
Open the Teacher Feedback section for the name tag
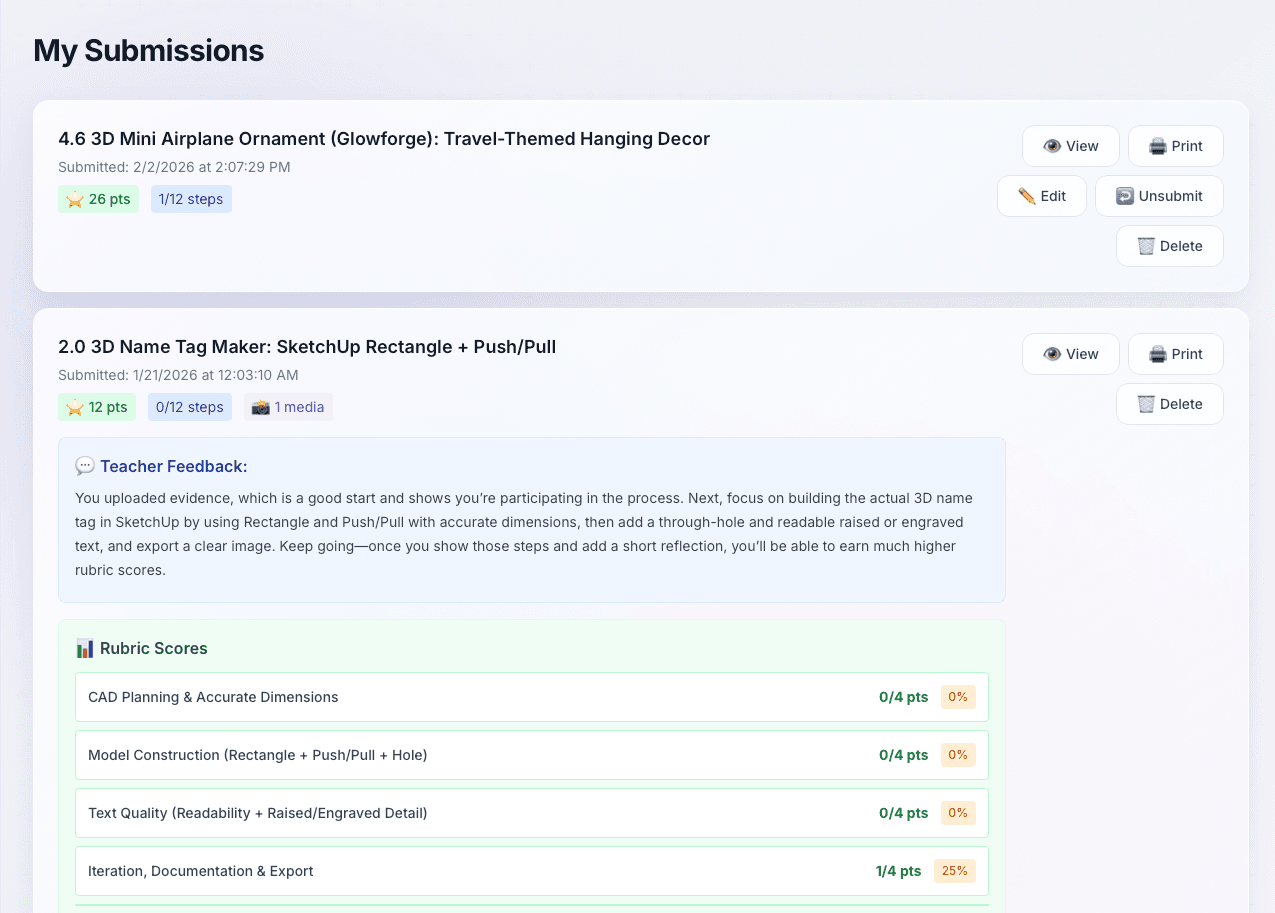532,519
